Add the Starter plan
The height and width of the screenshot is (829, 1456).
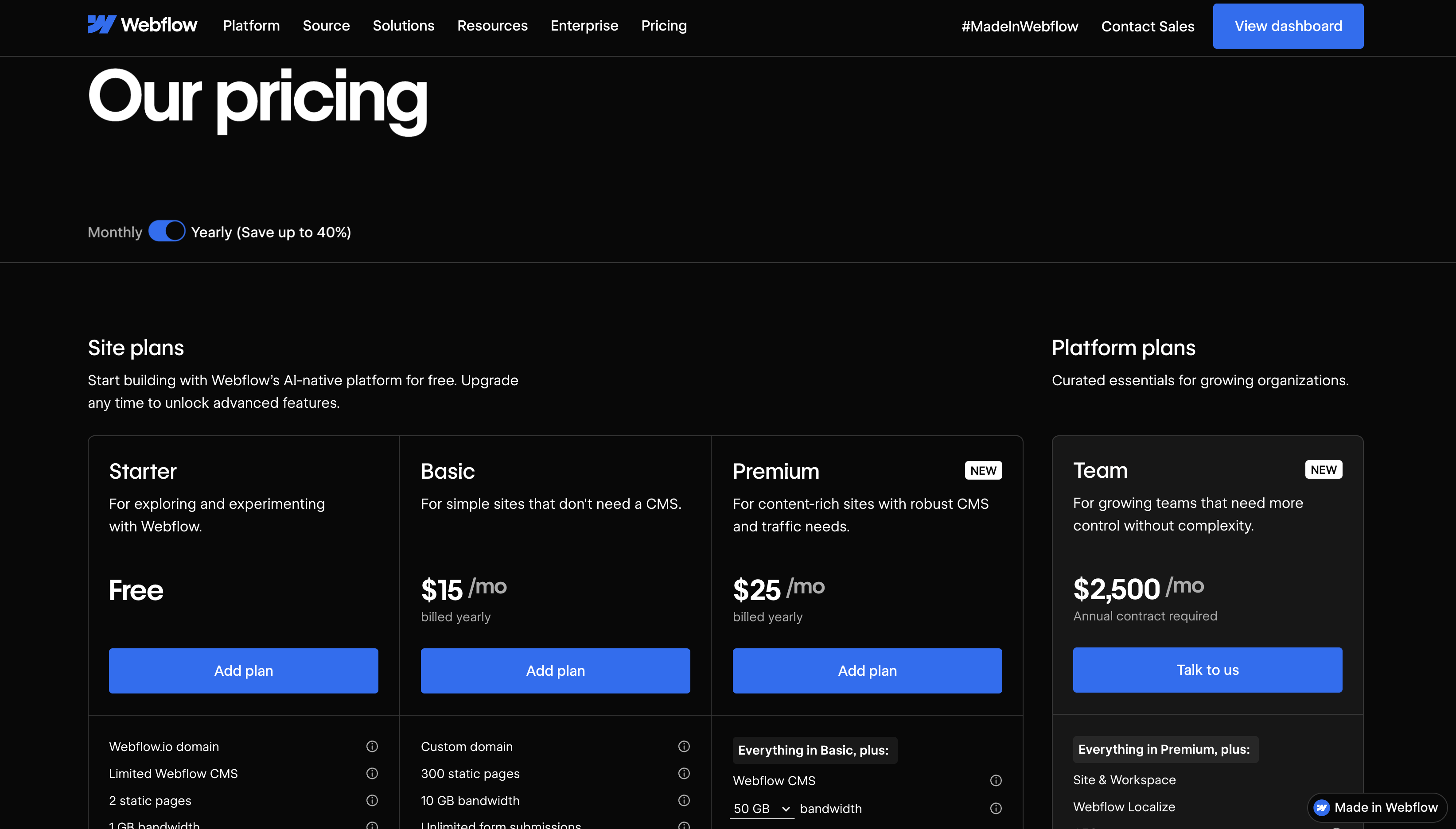(244, 671)
